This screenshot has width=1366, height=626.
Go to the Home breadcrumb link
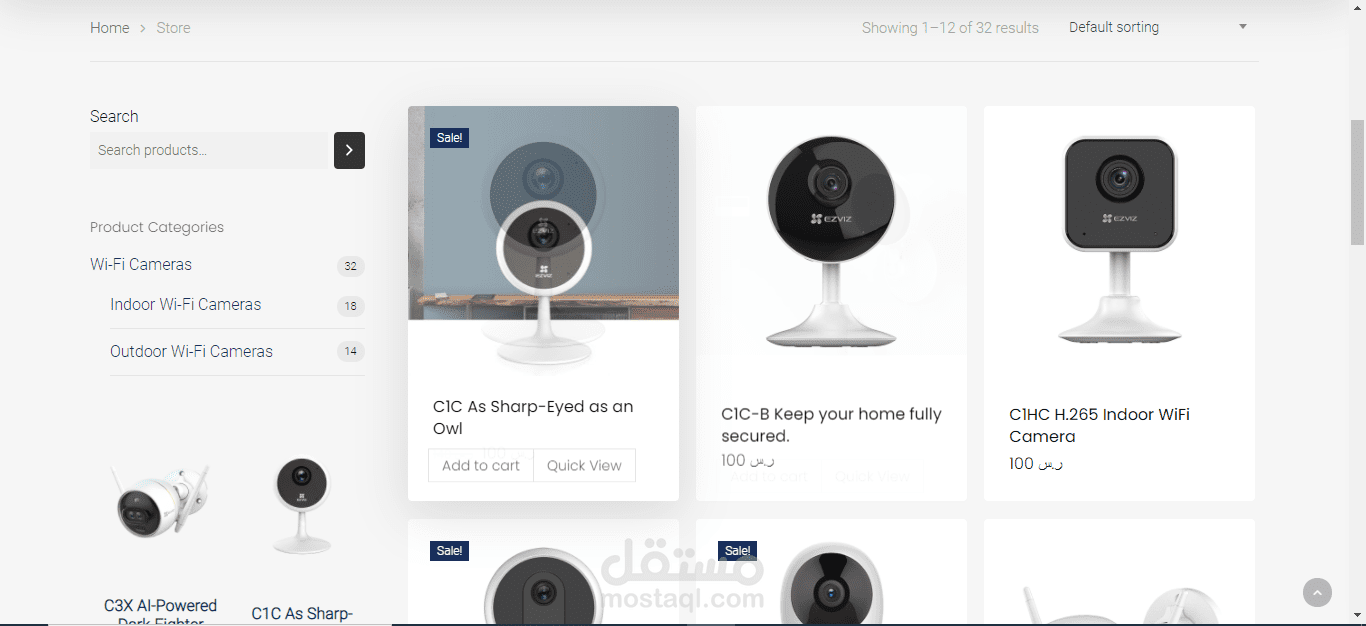pos(109,28)
